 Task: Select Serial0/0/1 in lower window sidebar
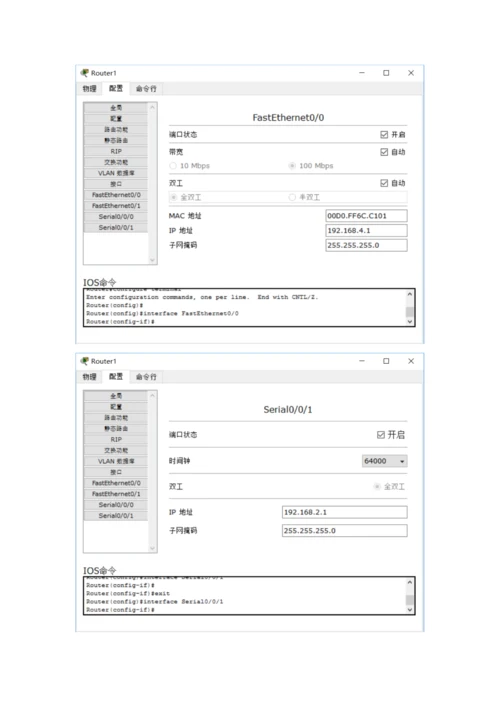pos(116,515)
